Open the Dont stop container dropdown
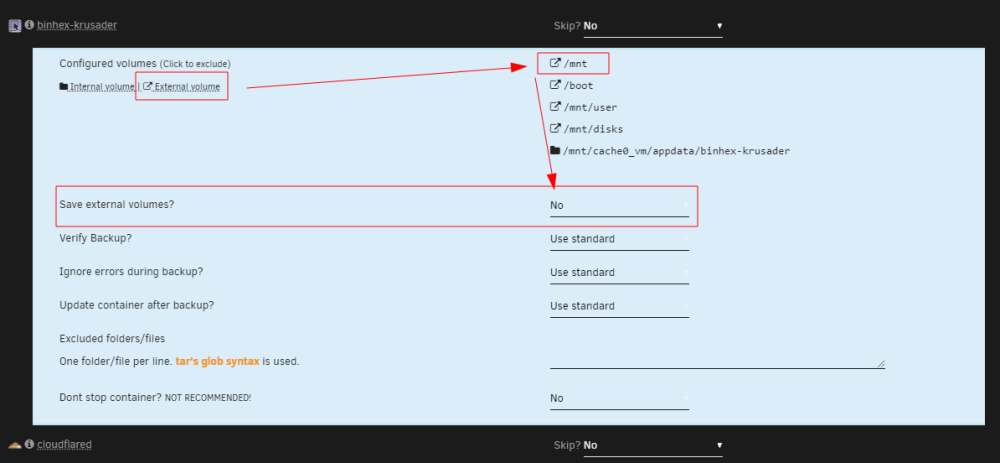 [x=619, y=398]
